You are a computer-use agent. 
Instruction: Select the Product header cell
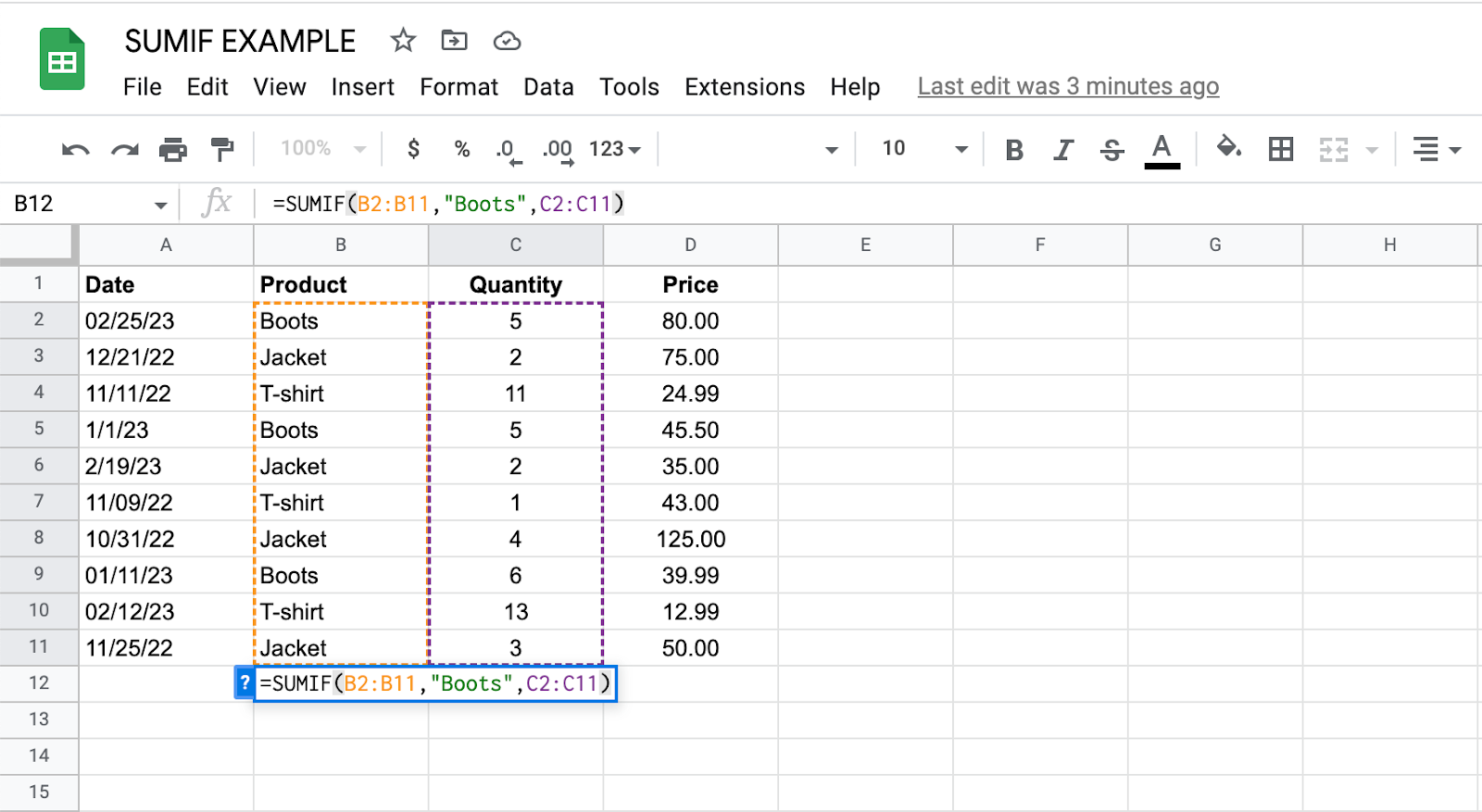pyautogui.click(x=341, y=284)
